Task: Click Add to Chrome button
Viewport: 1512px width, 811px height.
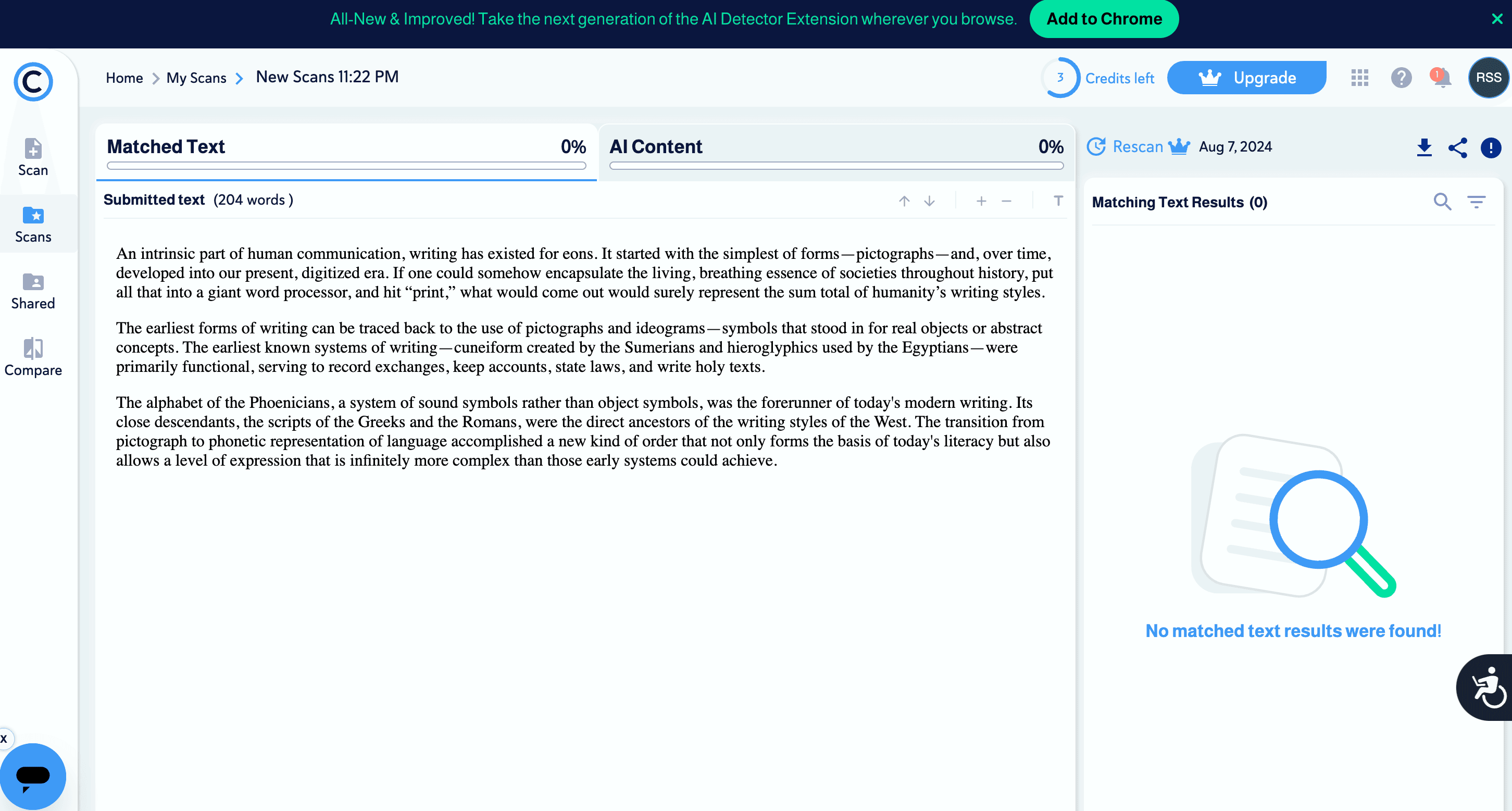Action: 1104,19
